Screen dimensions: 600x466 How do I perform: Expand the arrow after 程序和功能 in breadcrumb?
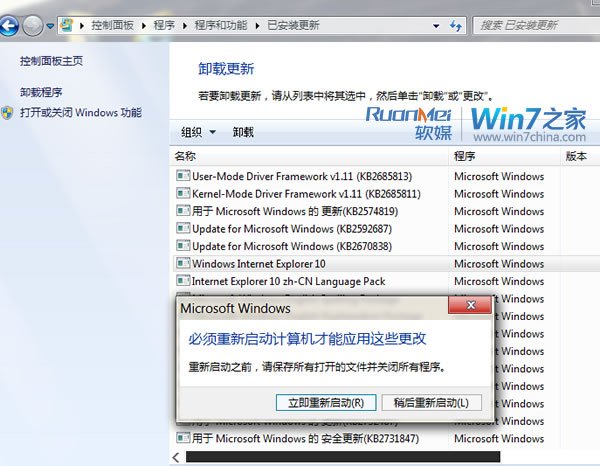[256, 24]
